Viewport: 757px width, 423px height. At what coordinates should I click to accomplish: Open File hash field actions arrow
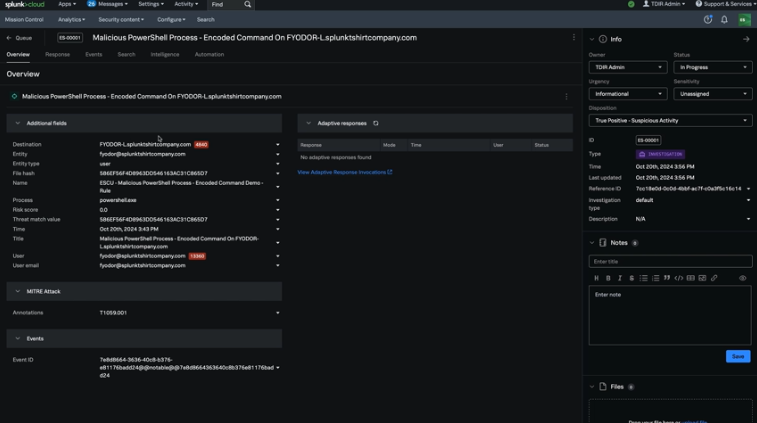(278, 173)
